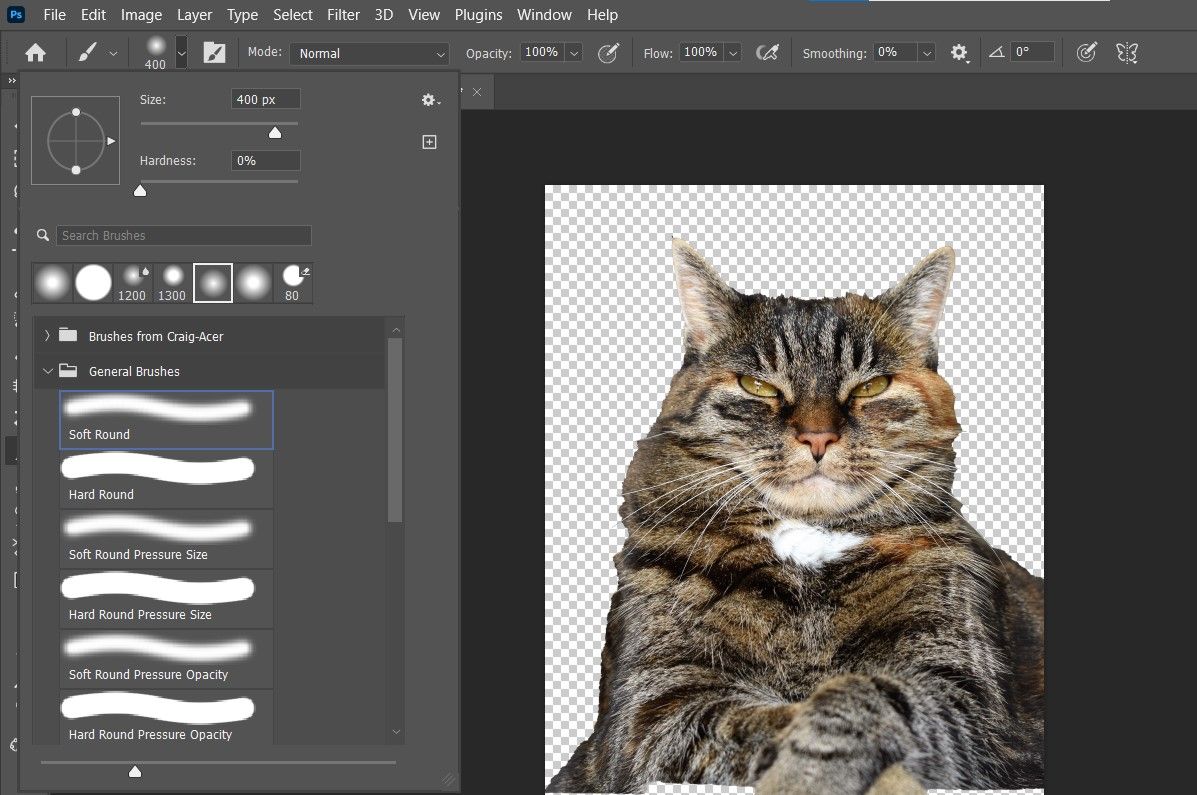Click the Search Brushes field
Viewport: 1197px width, 795px height.
(x=183, y=236)
